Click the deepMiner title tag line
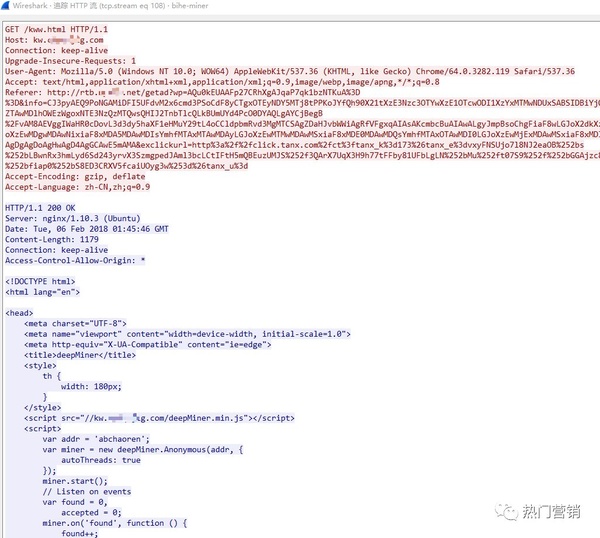The image size is (600, 538). 80,355
